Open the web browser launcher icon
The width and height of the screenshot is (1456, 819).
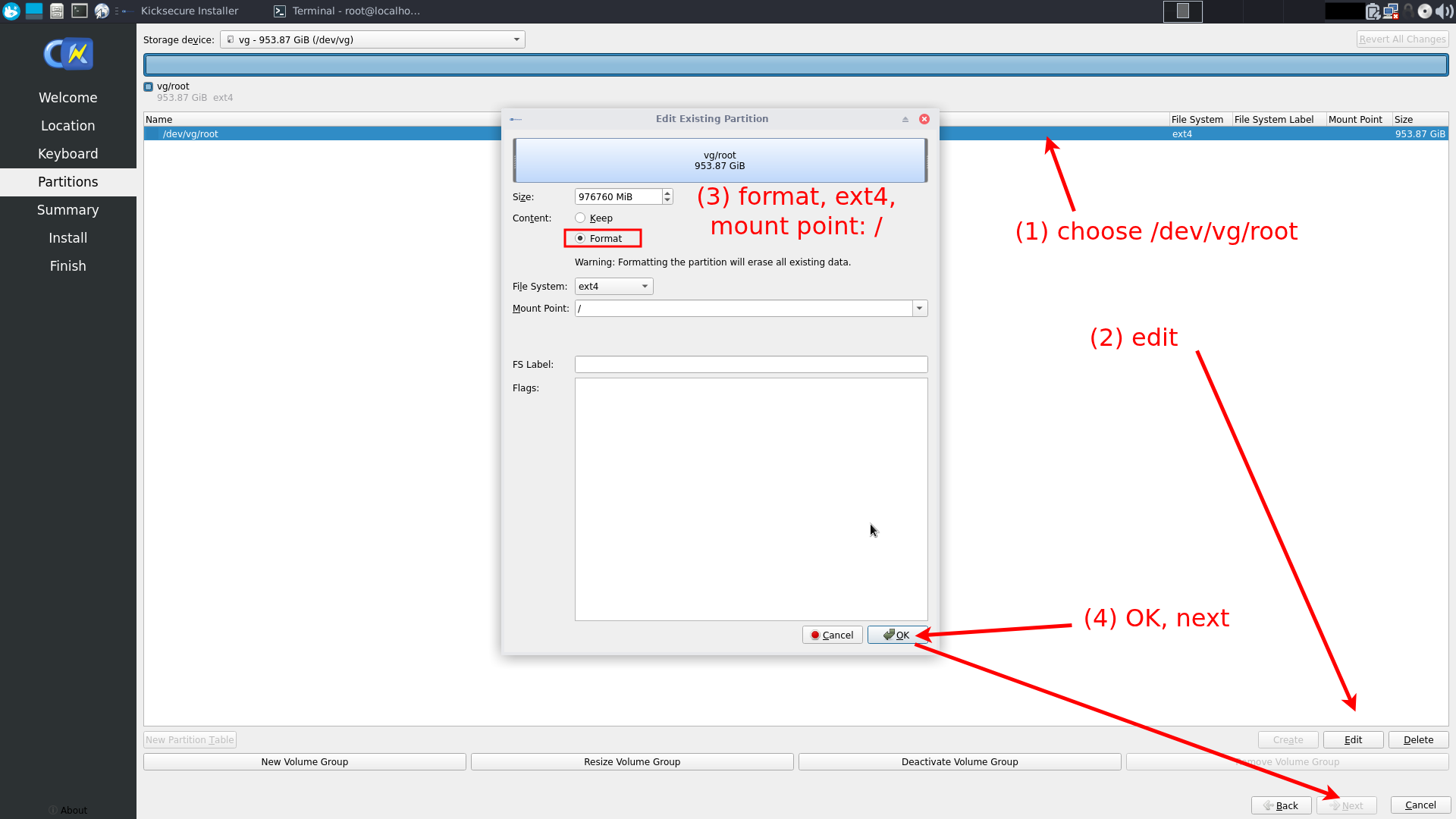[102, 11]
